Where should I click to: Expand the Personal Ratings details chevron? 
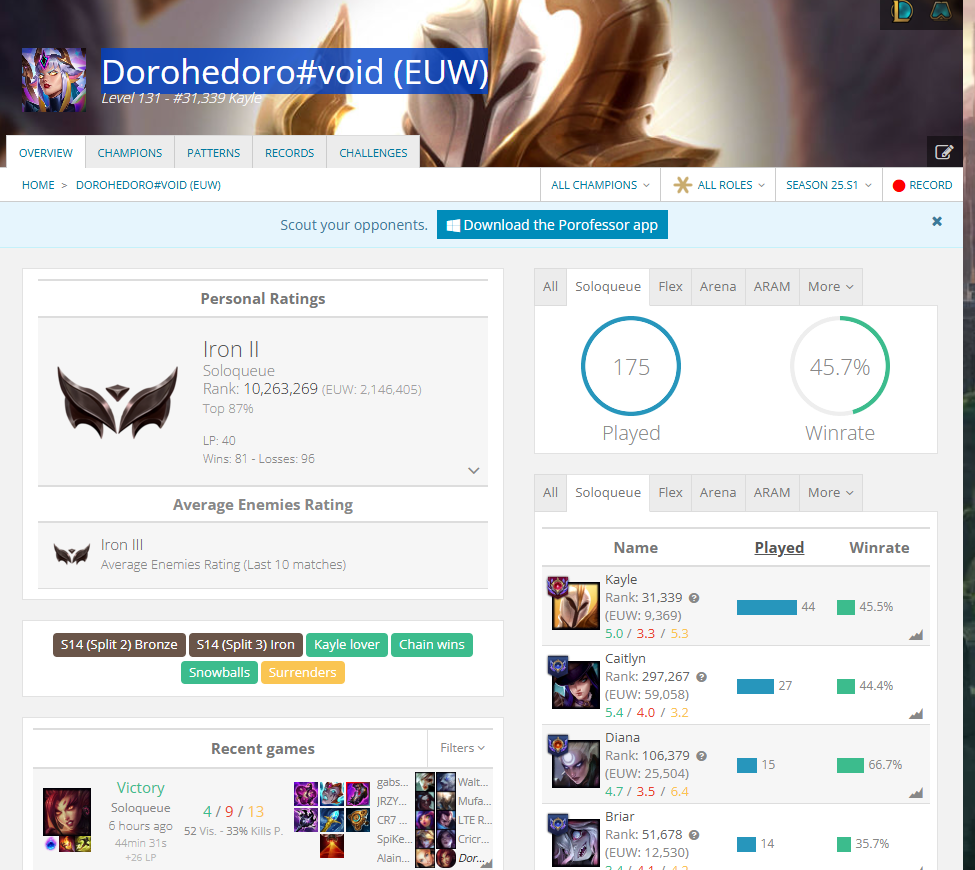pos(474,470)
